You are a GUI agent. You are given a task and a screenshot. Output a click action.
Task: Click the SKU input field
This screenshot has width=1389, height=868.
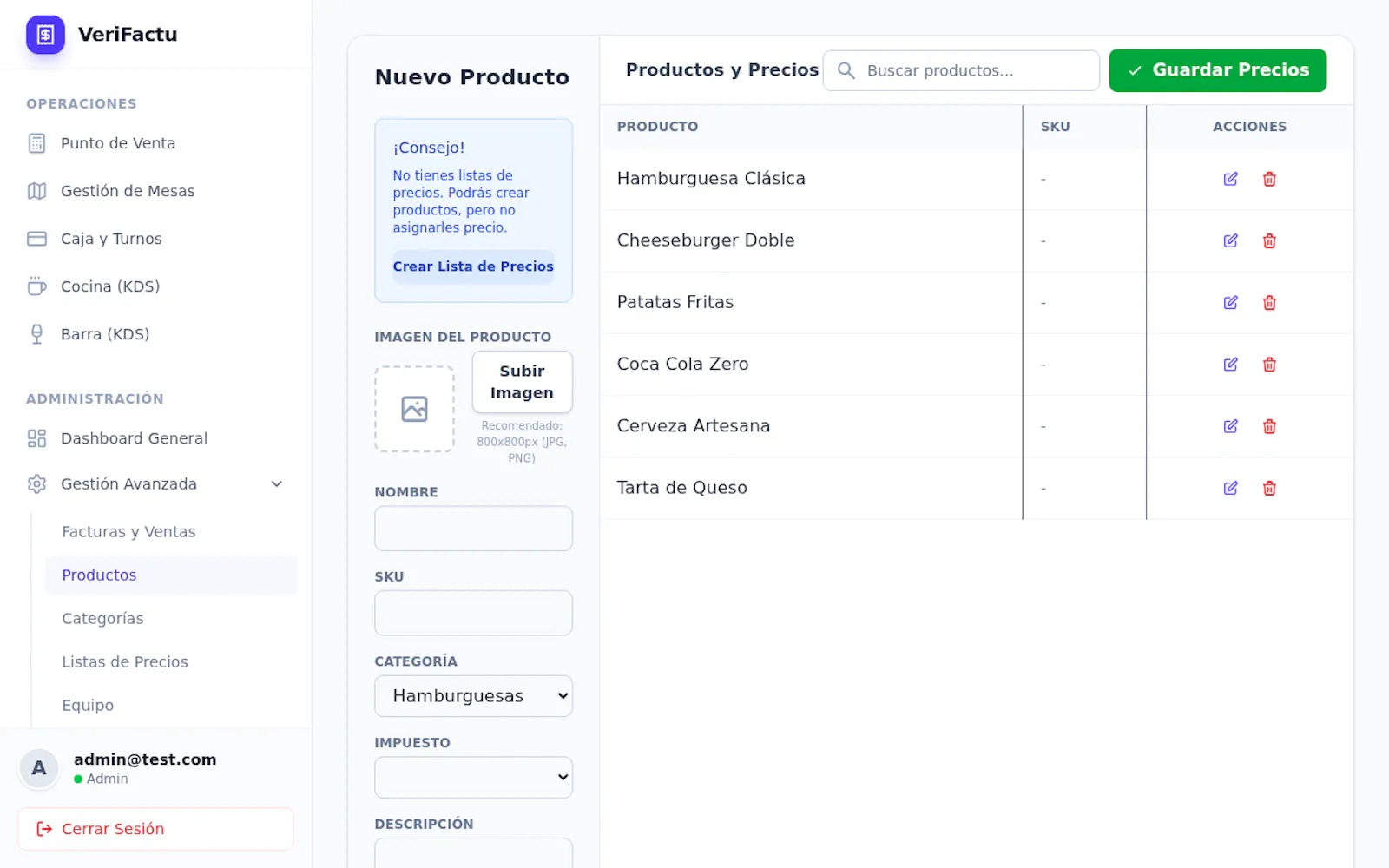click(473, 613)
